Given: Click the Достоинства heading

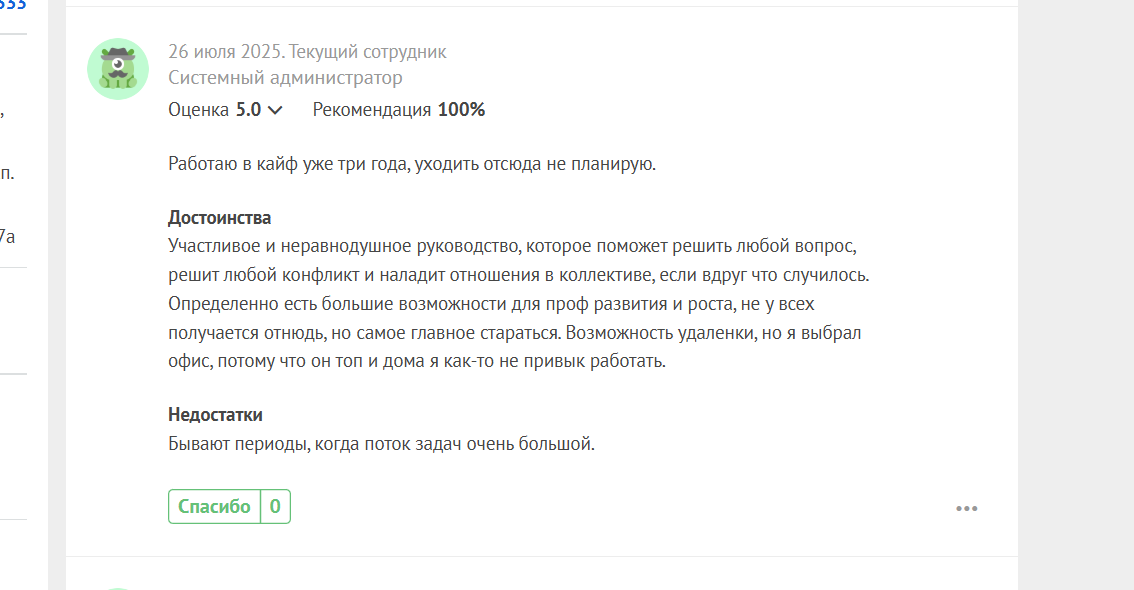Looking at the screenshot, I should [219, 218].
